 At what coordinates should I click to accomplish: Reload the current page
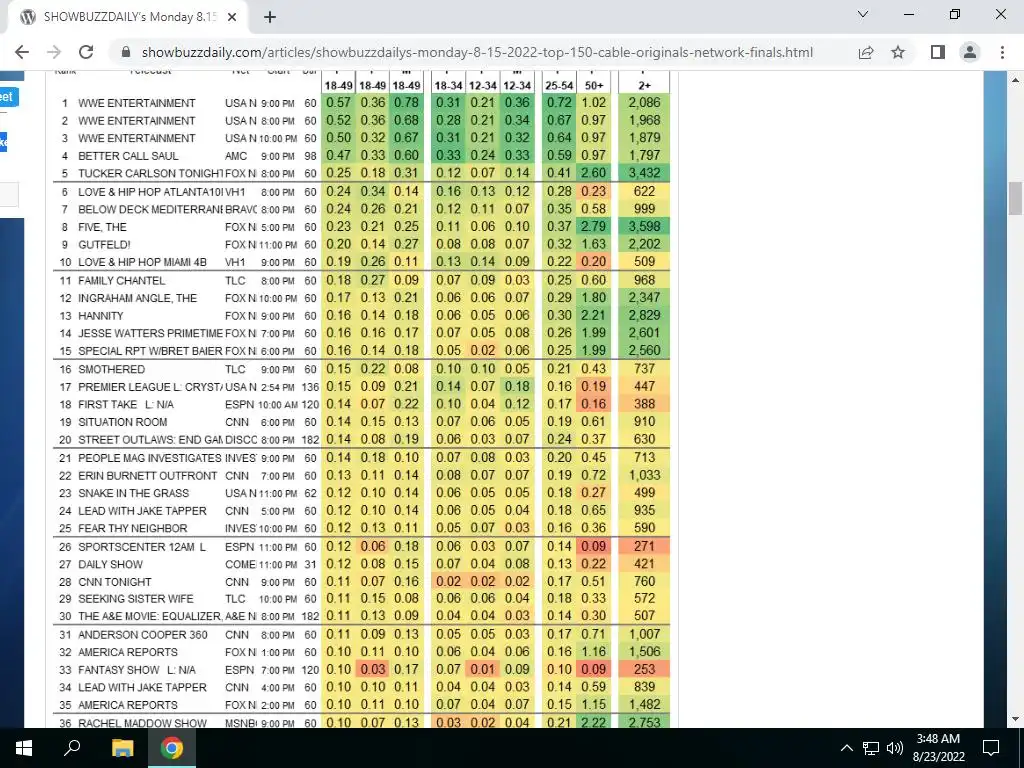[x=86, y=52]
